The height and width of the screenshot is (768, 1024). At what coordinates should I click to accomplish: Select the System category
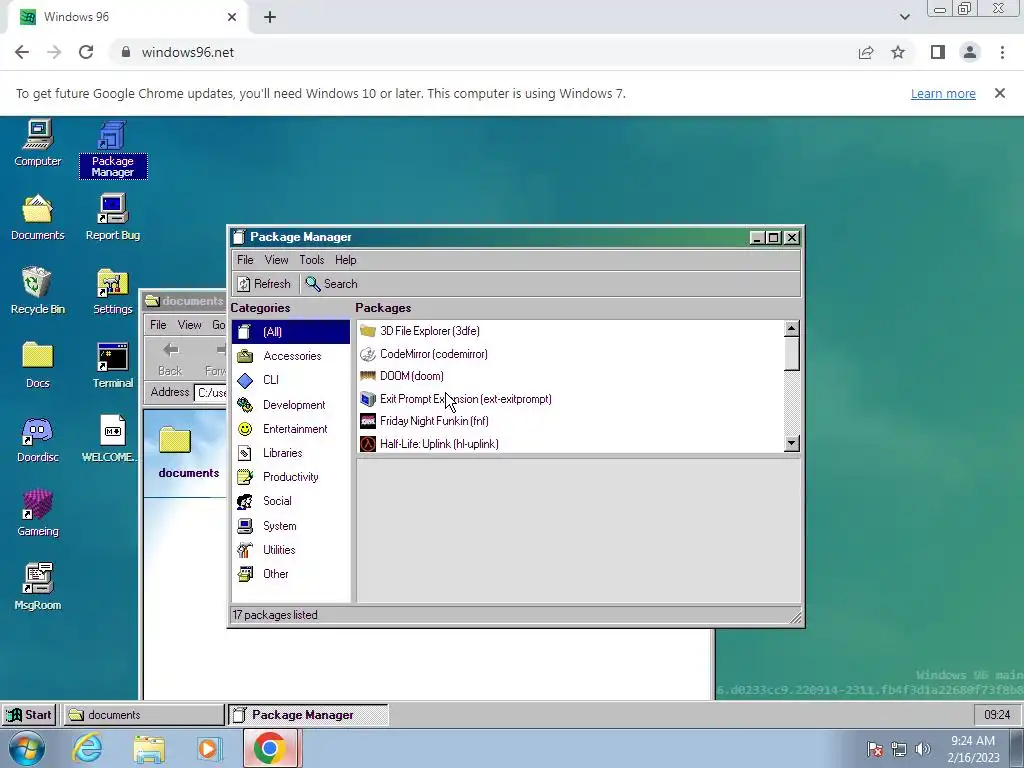click(x=291, y=526)
